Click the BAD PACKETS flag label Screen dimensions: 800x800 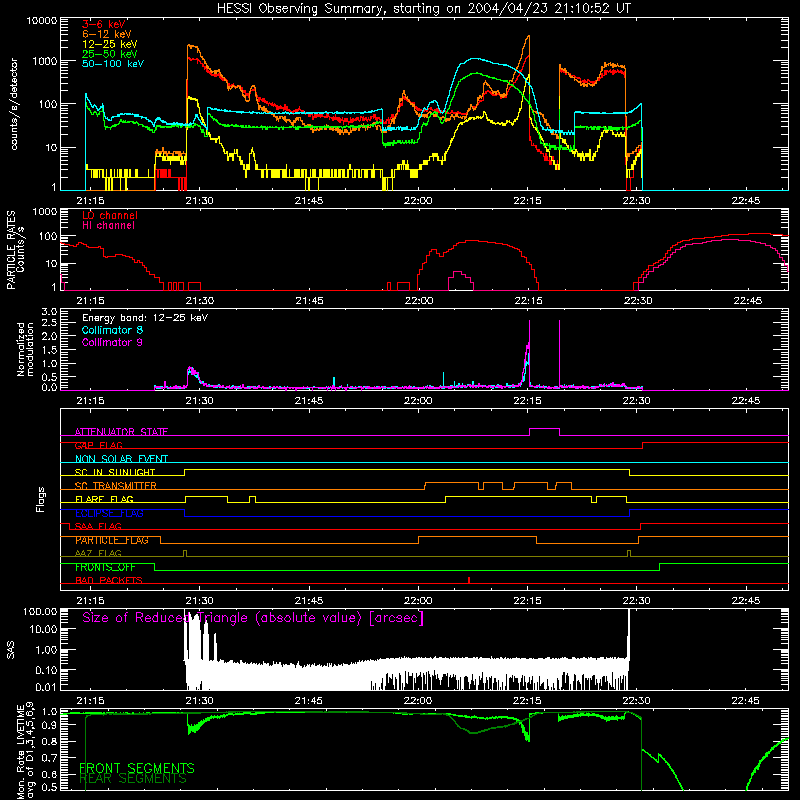(x=109, y=580)
